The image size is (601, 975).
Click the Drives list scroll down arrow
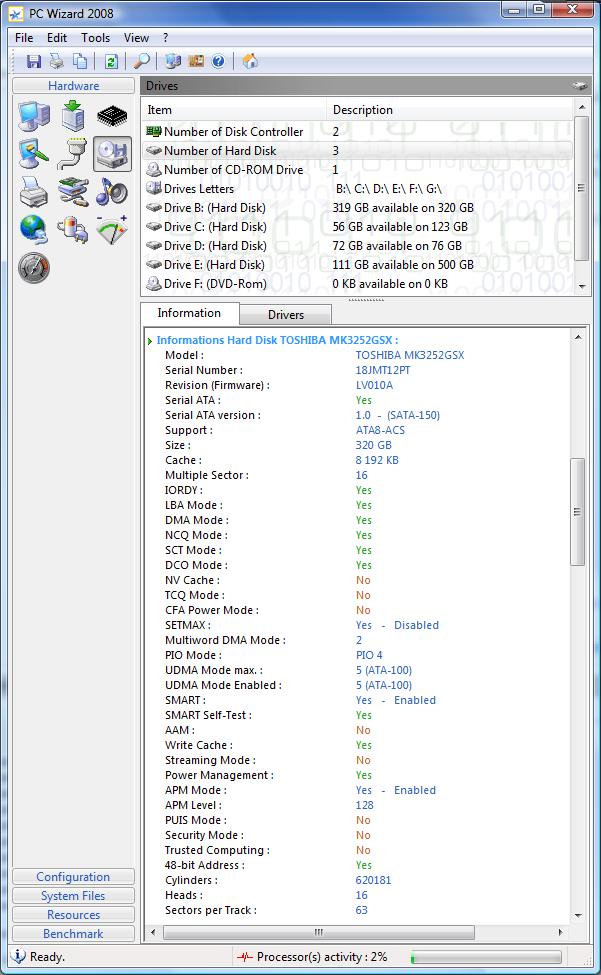pyautogui.click(x=582, y=286)
